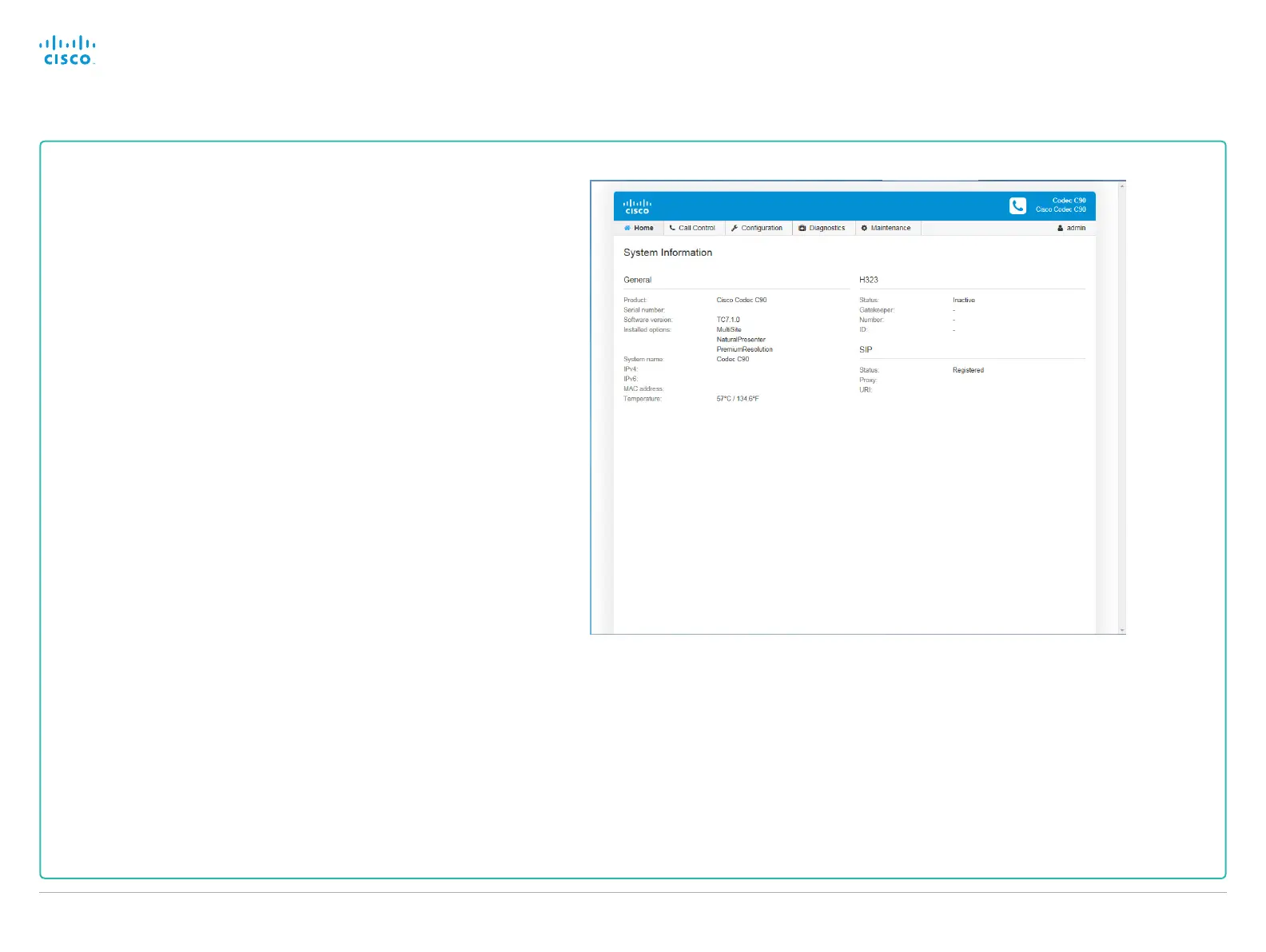Click the product value Cisco Codec C90
1266x952 pixels.
pyautogui.click(x=741, y=301)
